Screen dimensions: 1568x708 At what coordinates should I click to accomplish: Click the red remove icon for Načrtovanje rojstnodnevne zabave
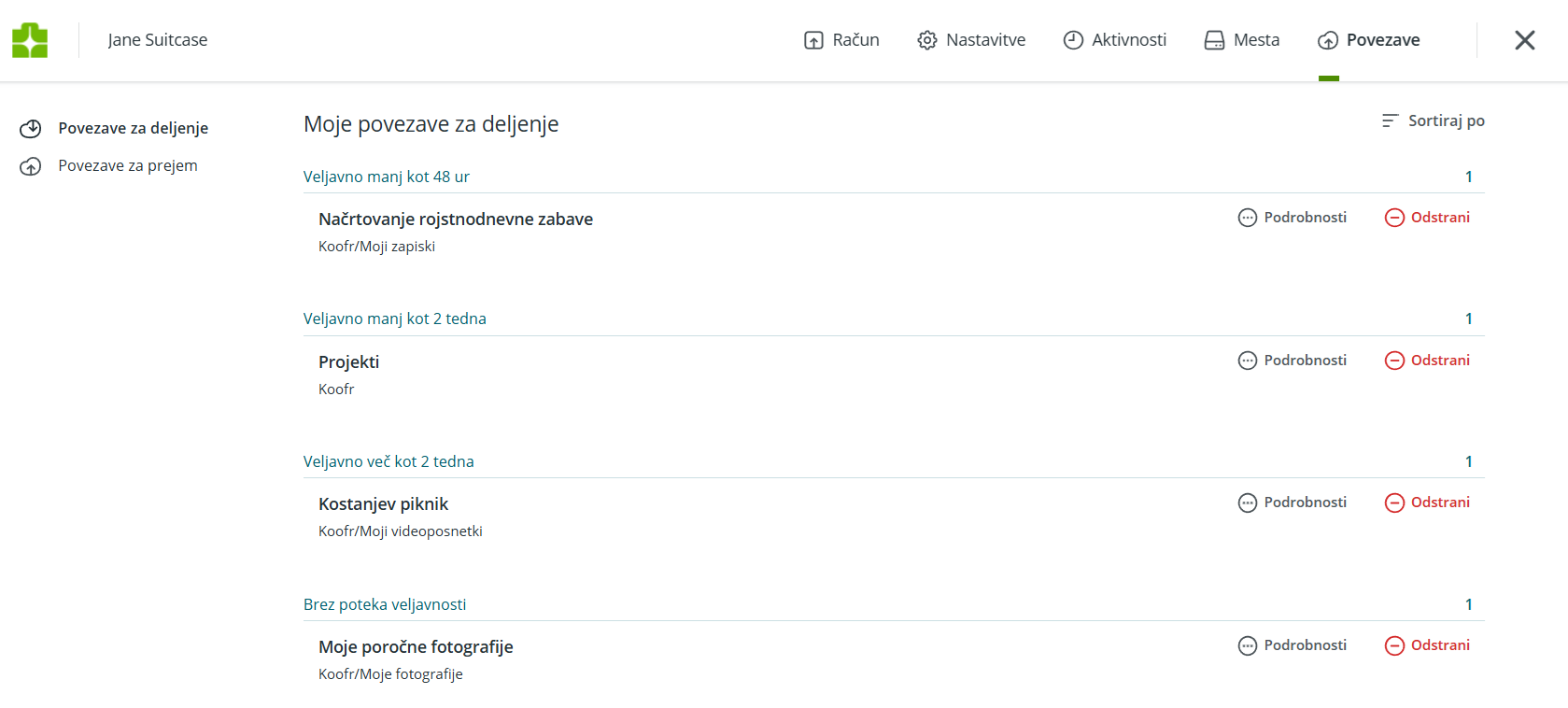tap(1394, 218)
